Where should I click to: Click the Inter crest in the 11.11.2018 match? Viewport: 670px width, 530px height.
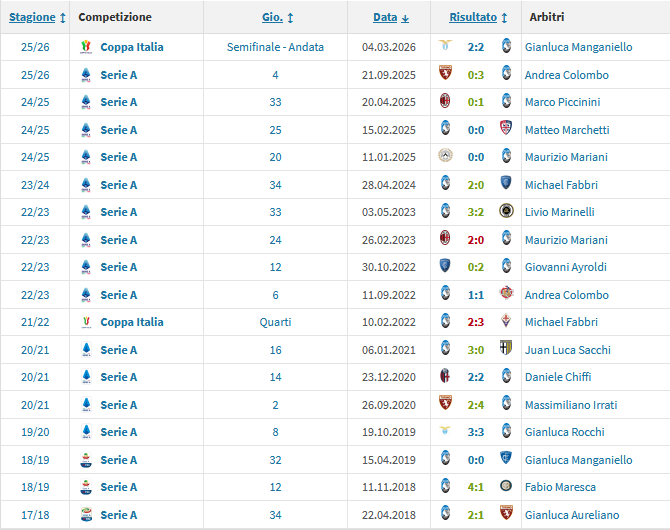(x=506, y=487)
